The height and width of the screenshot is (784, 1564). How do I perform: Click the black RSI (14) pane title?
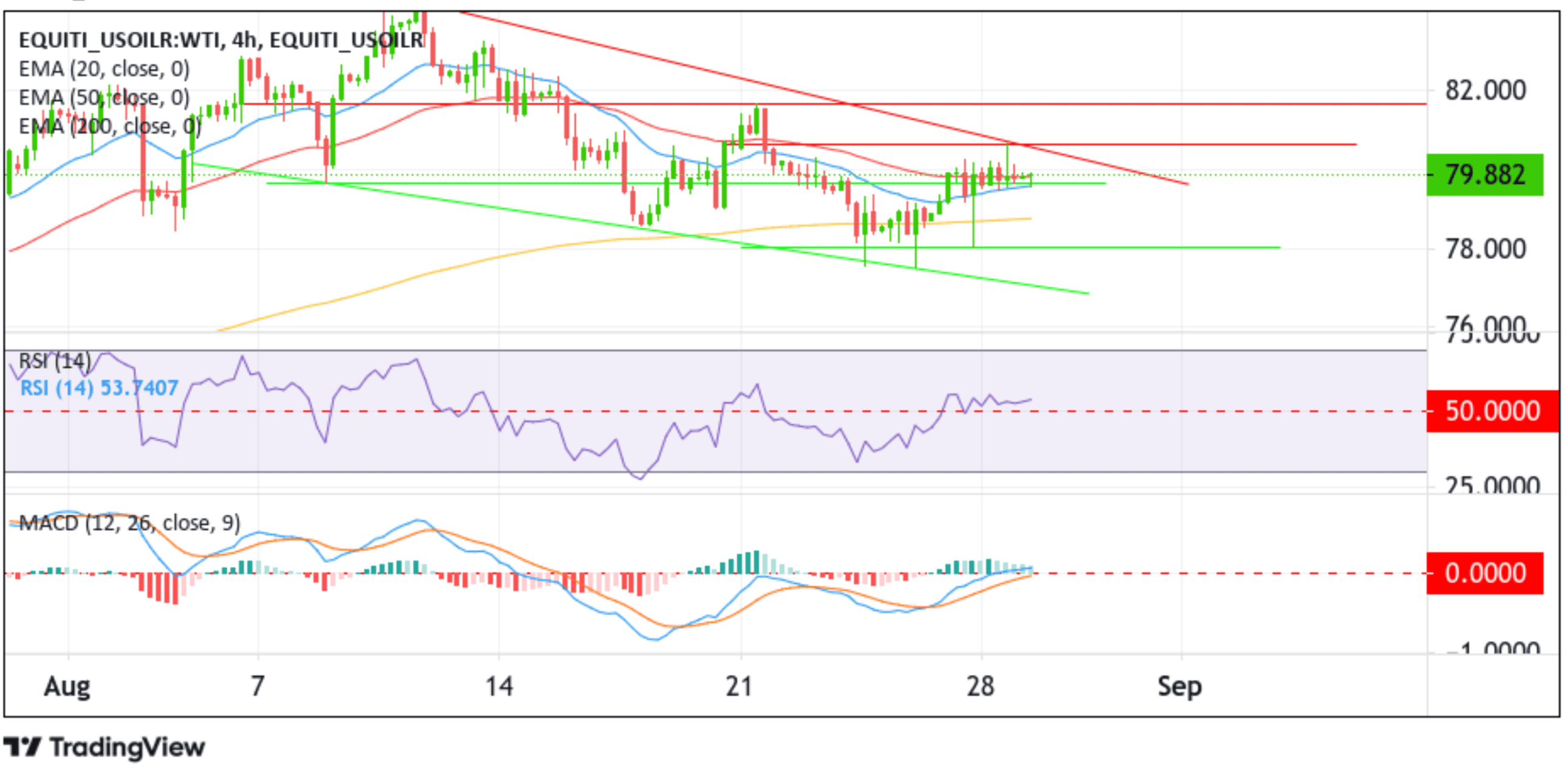(55, 362)
